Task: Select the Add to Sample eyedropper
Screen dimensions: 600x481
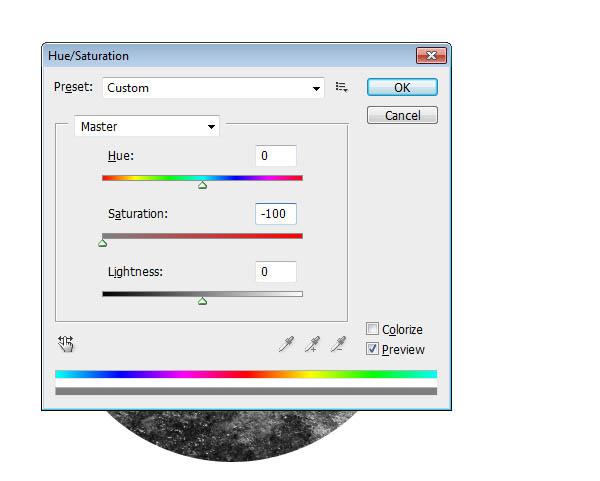Action: (x=313, y=344)
